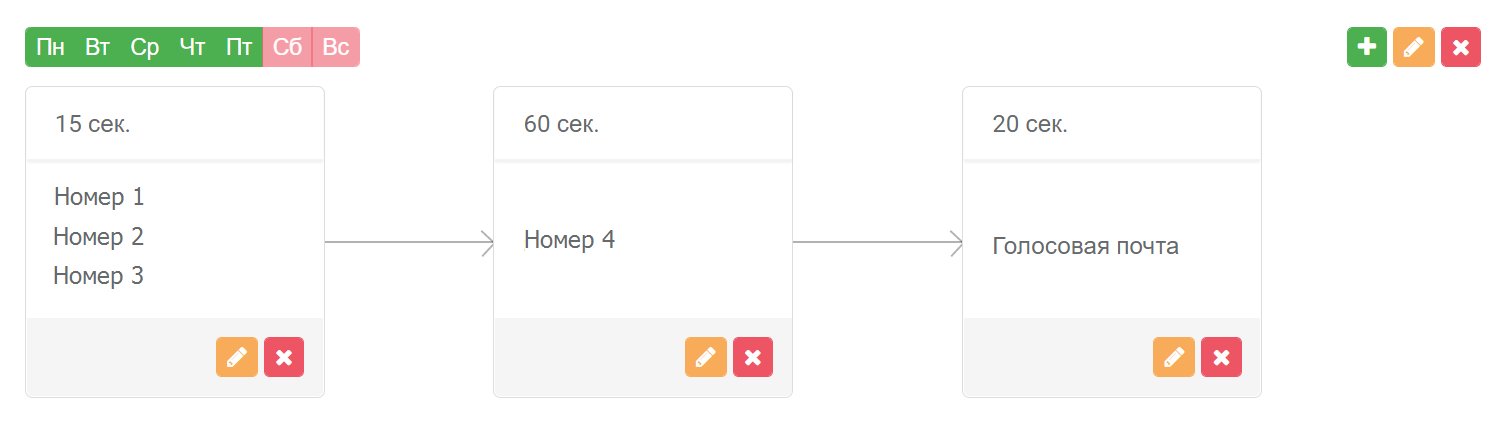Click the 60 сек. card header

643,124
